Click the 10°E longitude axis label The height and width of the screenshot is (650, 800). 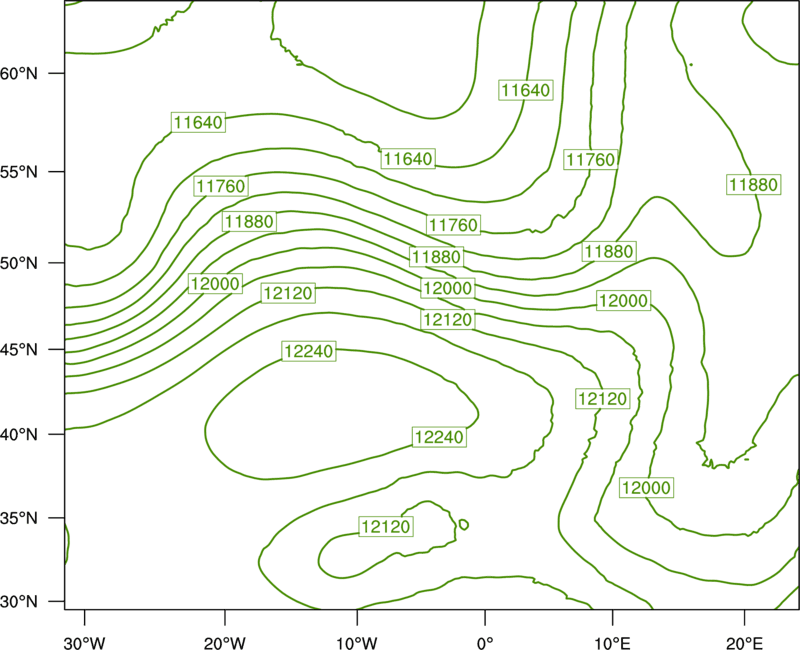pos(612,643)
